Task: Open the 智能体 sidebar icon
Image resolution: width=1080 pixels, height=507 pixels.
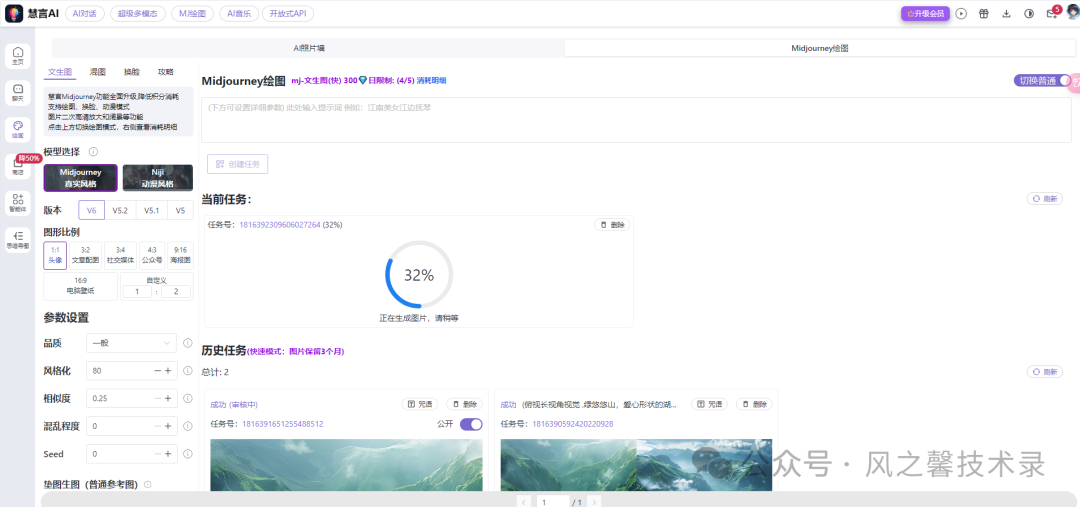Action: click(18, 203)
